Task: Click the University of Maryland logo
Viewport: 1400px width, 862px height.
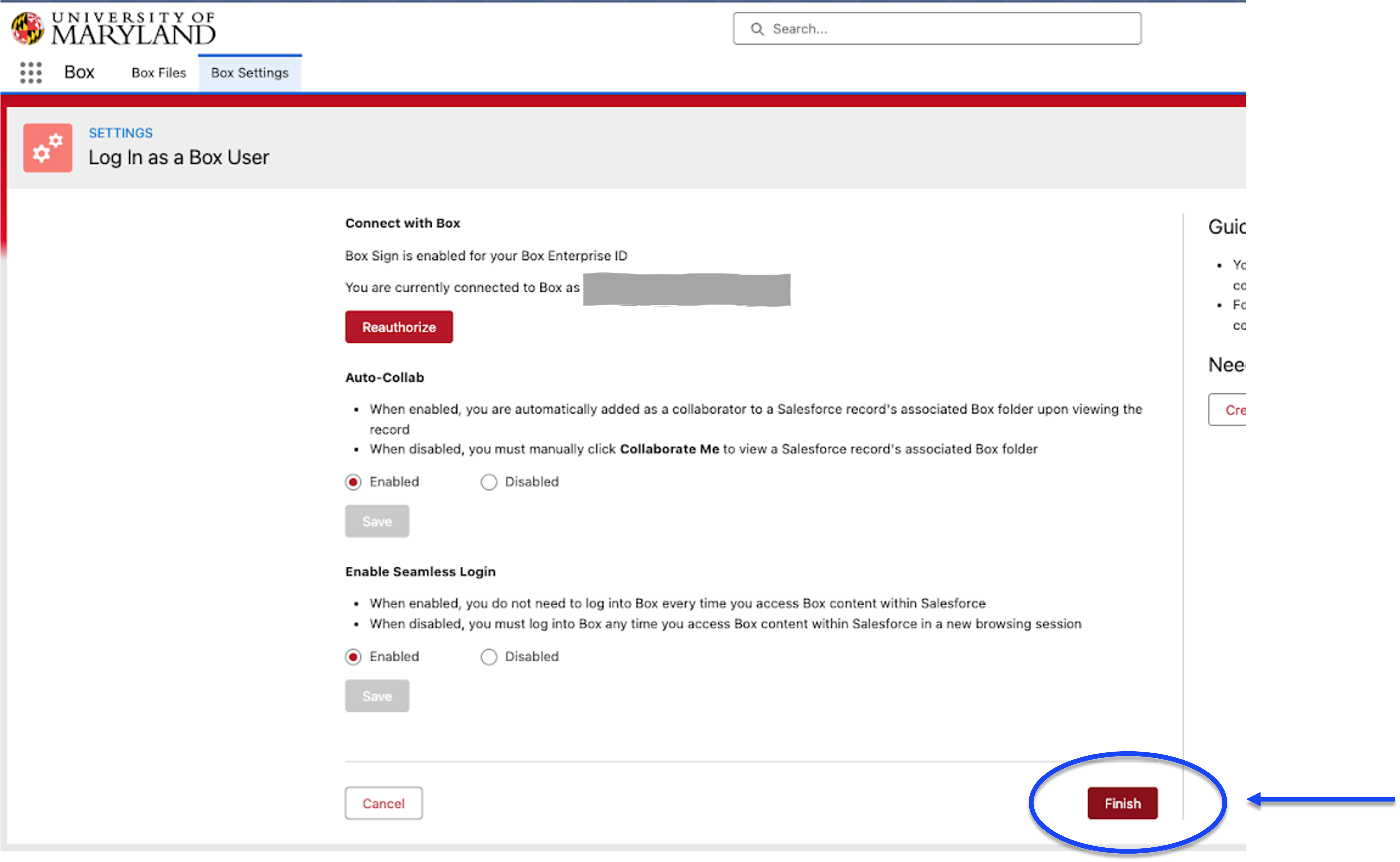Action: [113, 28]
